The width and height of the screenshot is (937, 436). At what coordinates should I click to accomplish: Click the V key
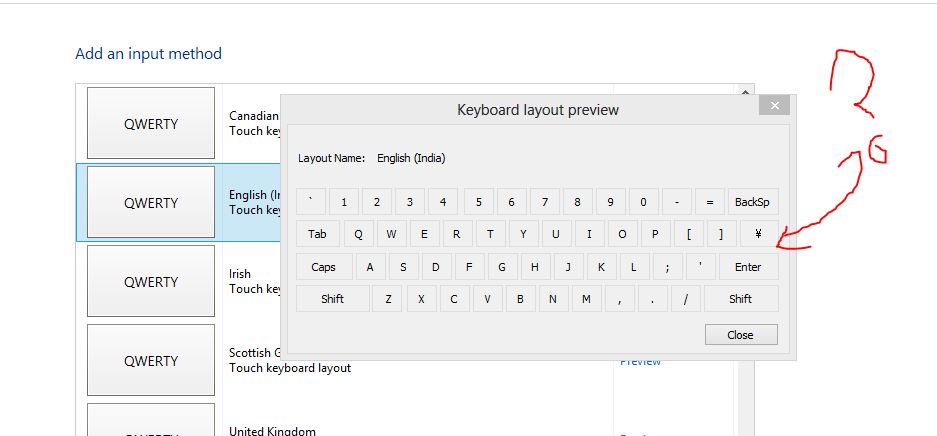pos(488,299)
